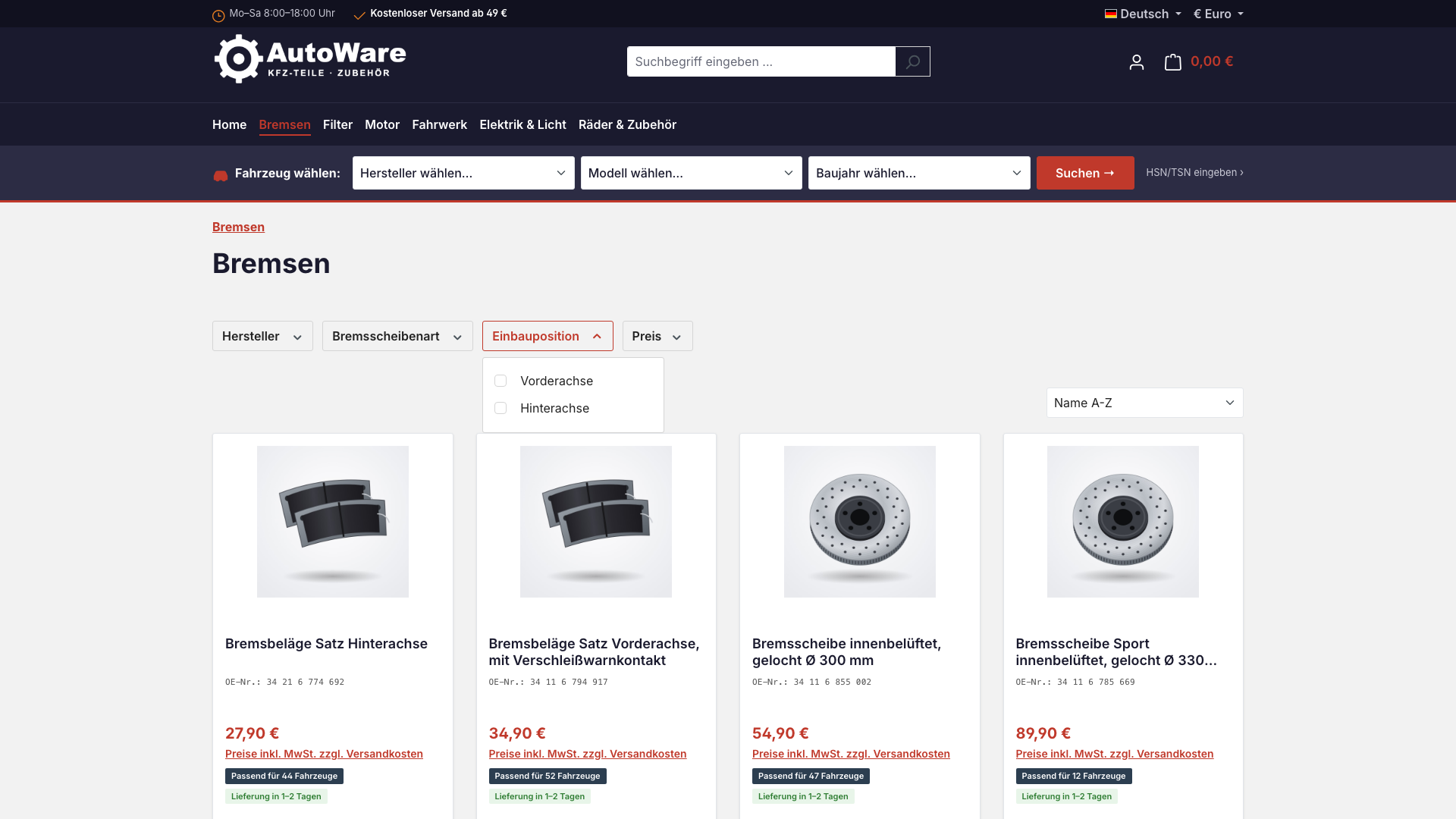Open the user account icon
The width and height of the screenshot is (1456, 819).
(x=1136, y=62)
